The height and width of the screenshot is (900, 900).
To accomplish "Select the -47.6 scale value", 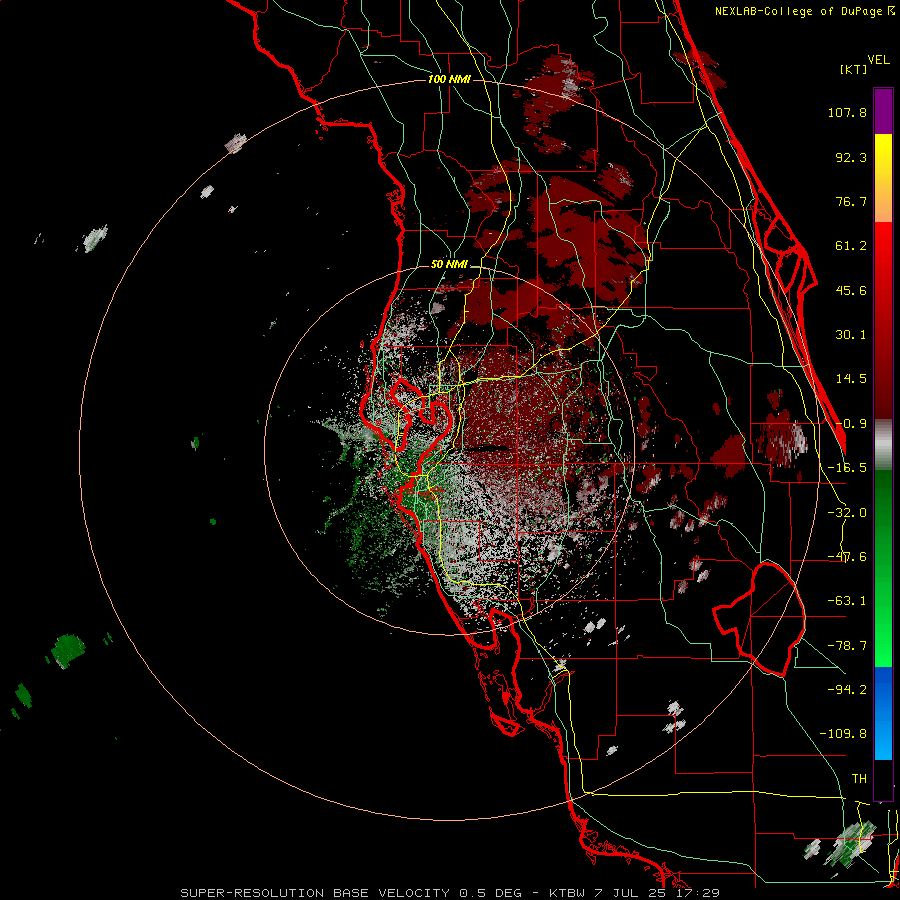I will [847, 557].
